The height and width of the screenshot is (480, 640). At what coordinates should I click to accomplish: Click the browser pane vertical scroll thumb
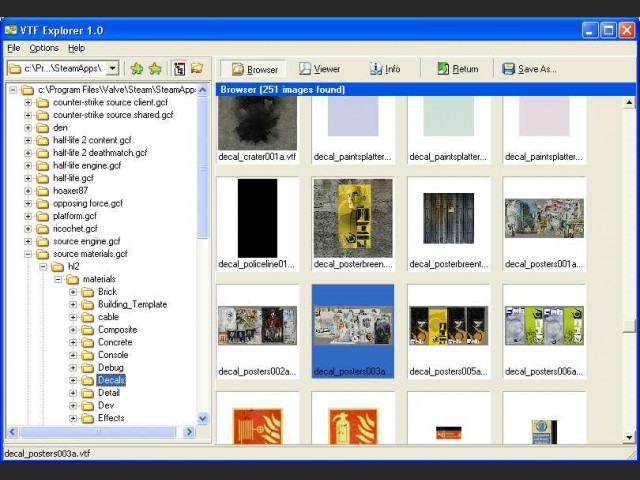(629, 326)
